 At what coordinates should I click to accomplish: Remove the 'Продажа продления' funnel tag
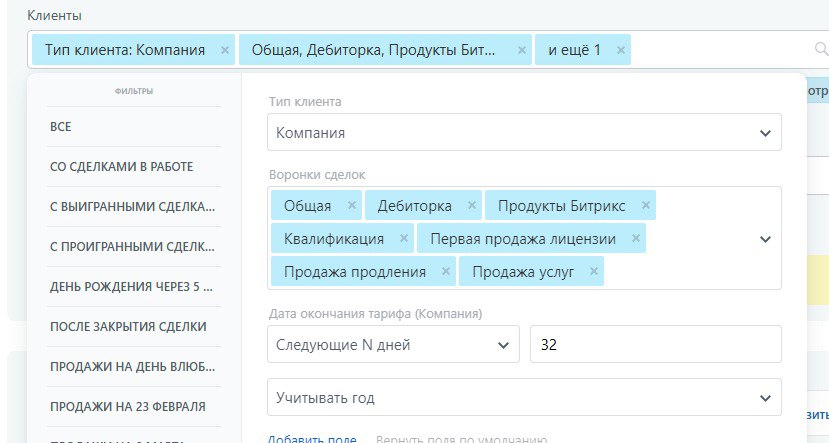[446, 272]
